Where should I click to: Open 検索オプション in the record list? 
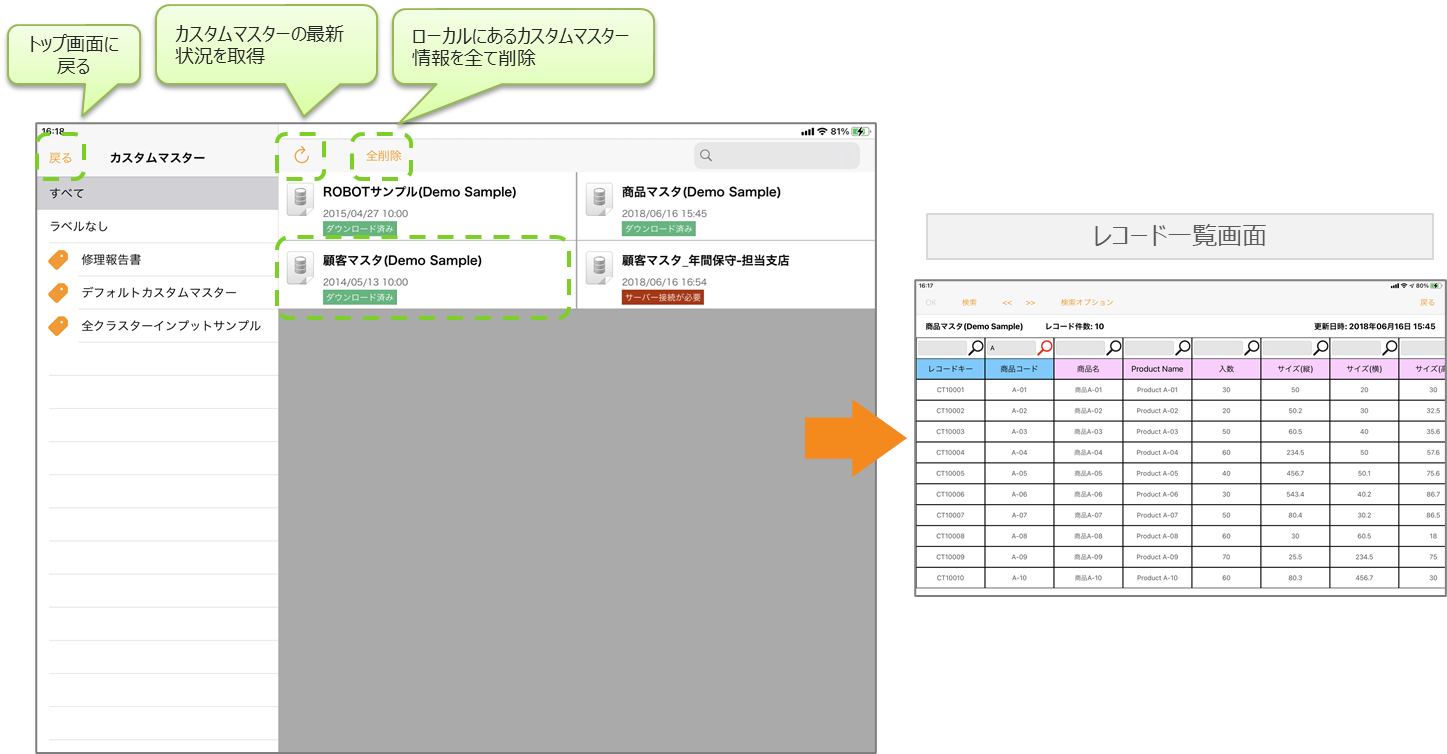1086,302
